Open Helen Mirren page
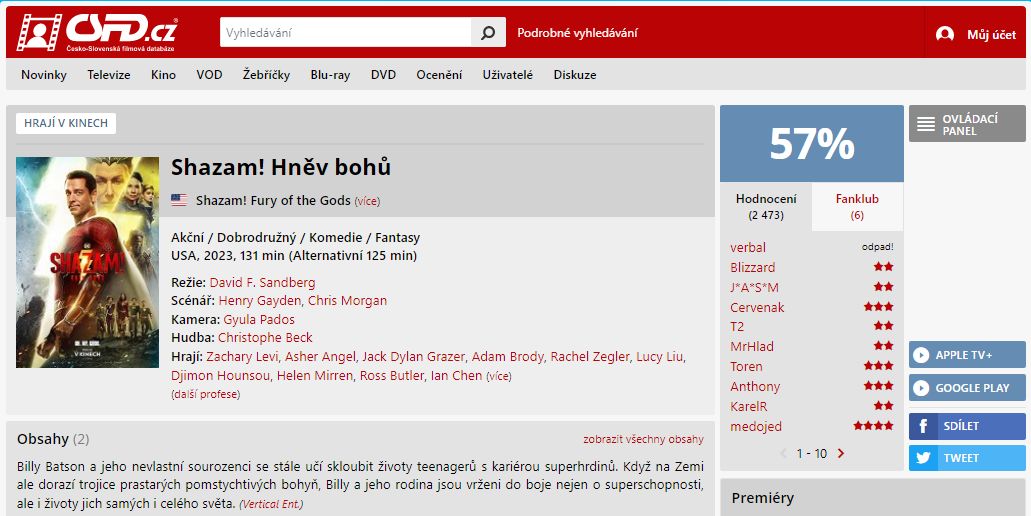Viewport: 1031px width, 516px height. tap(314, 376)
